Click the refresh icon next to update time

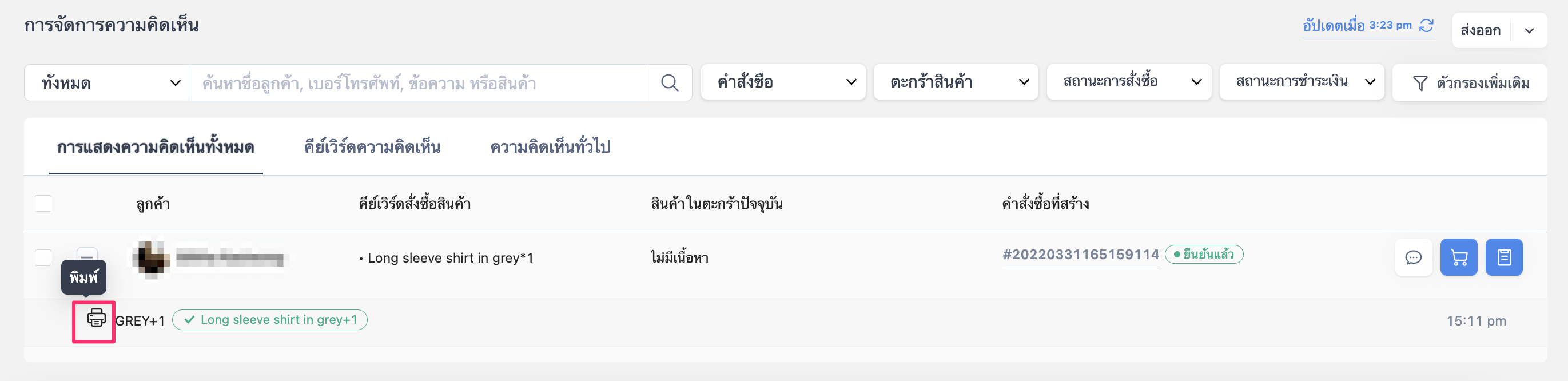coord(1426,26)
